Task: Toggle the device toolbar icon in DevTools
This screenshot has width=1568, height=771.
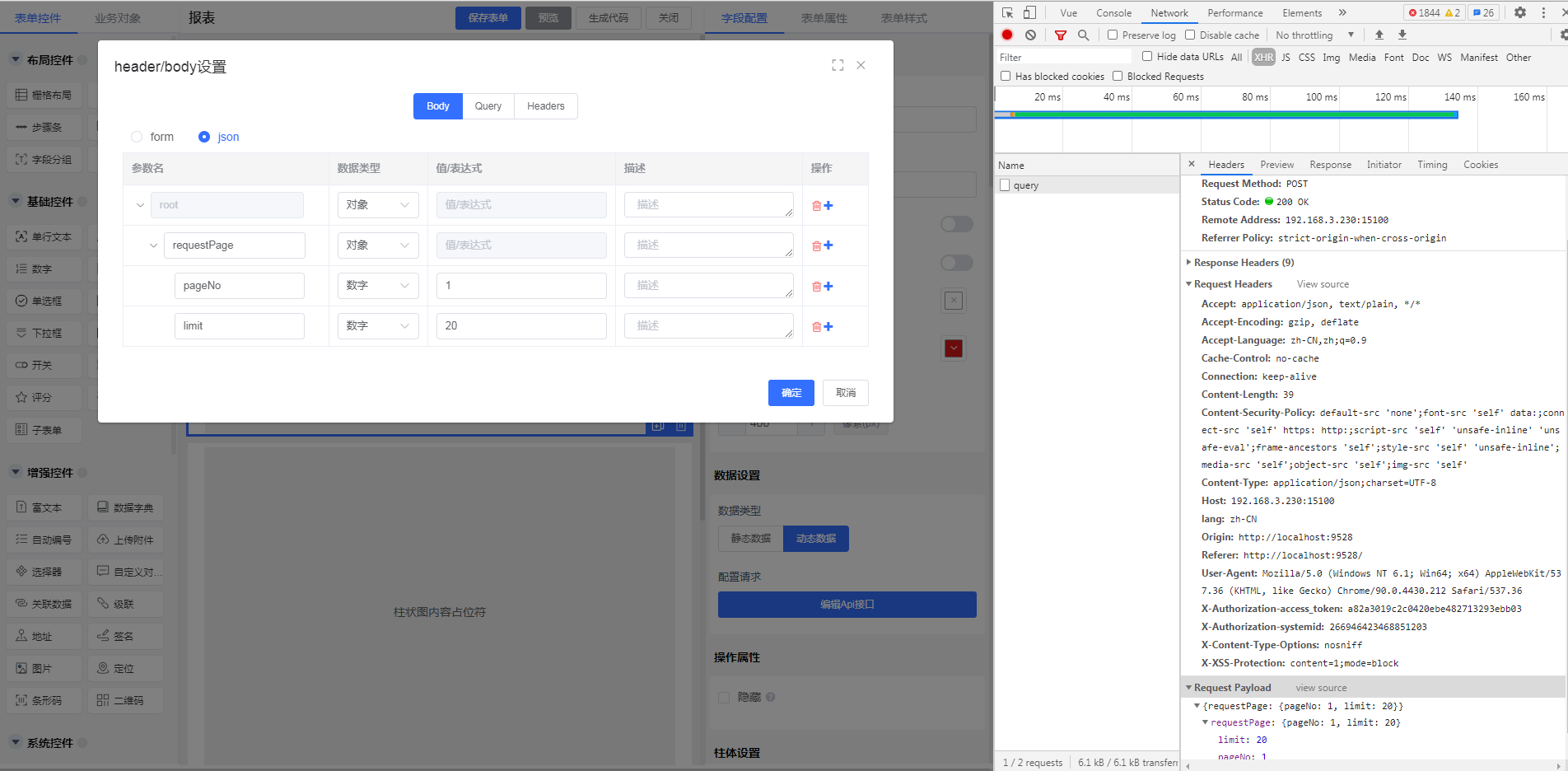Action: (x=1029, y=12)
